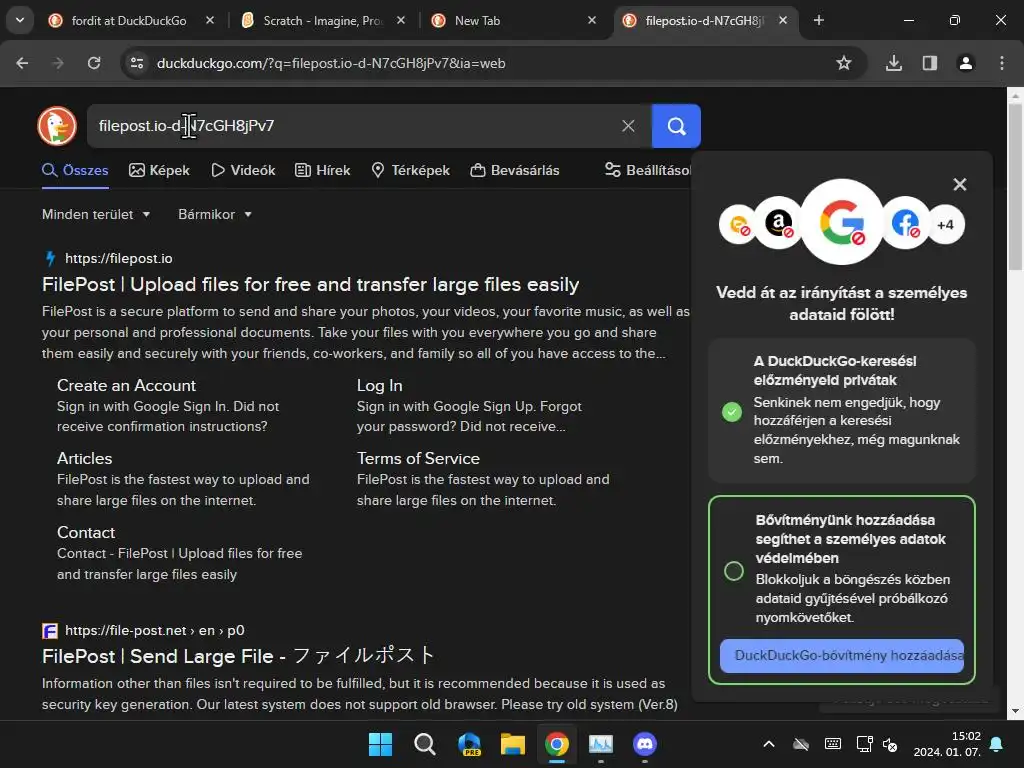This screenshot has width=1024, height=768.
Task: Switch to Térképek tab
Action: tap(410, 170)
